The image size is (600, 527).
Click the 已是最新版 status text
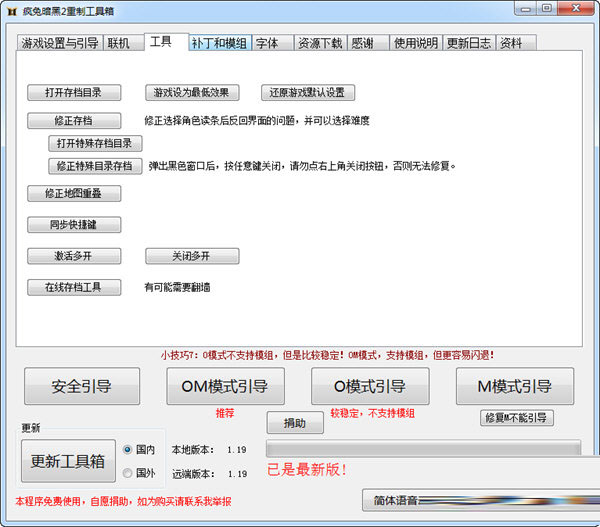tap(307, 470)
